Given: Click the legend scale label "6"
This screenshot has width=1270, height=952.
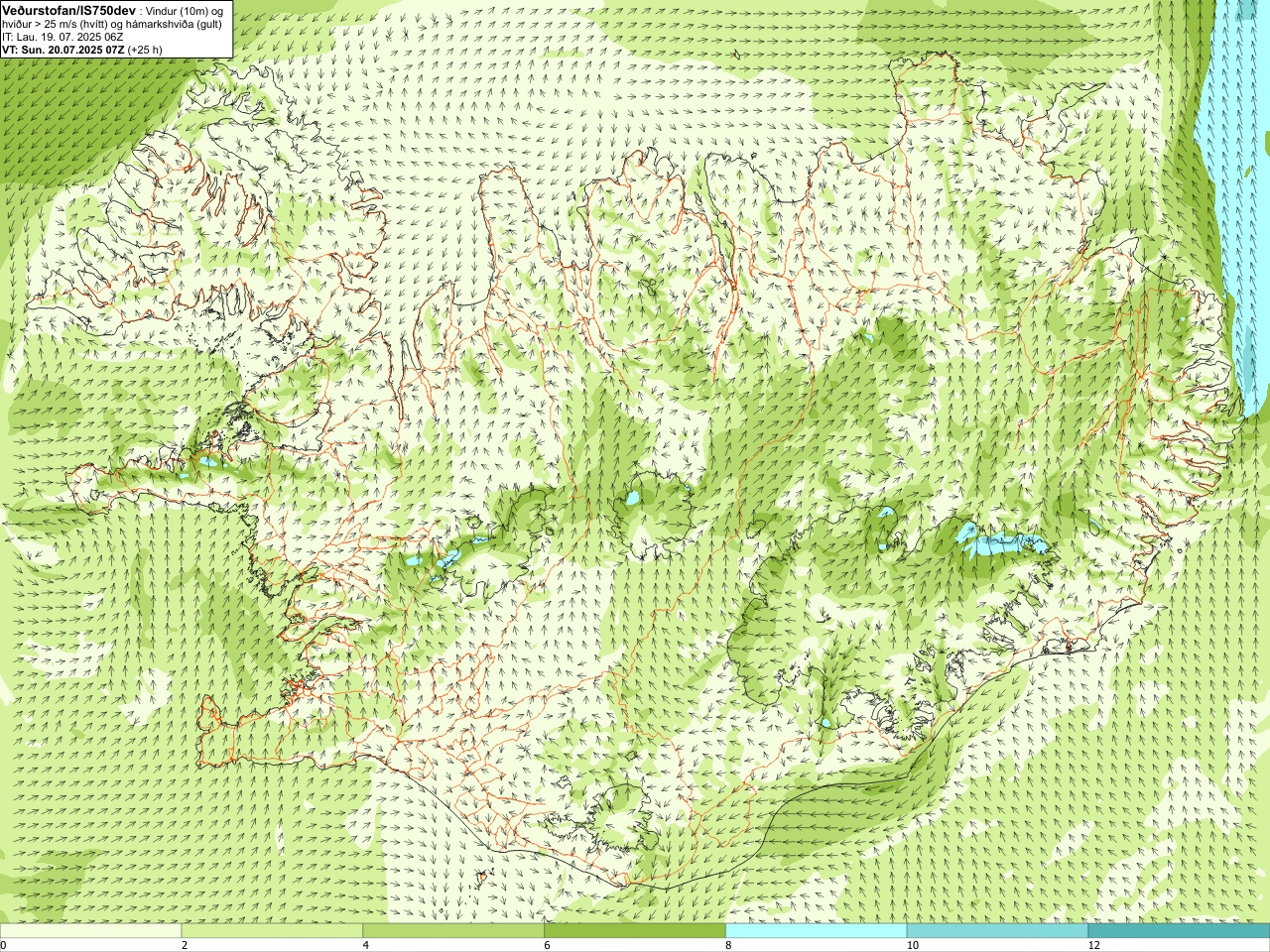Looking at the screenshot, I should point(547,946).
